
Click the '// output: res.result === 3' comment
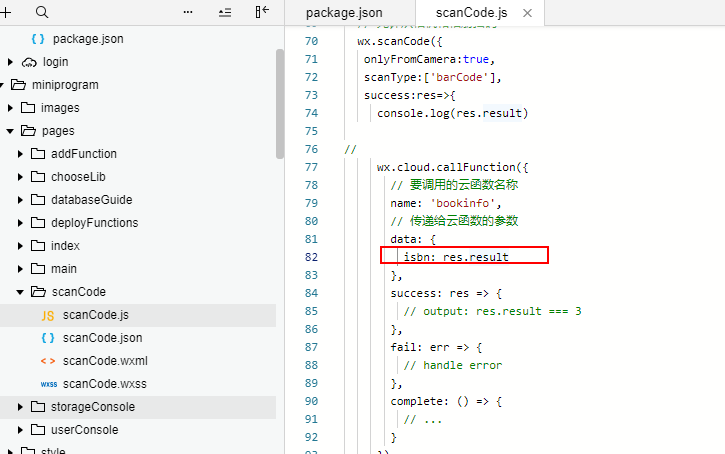pos(492,311)
